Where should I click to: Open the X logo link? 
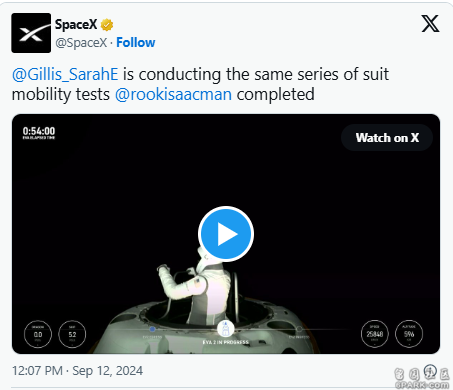tap(430, 24)
